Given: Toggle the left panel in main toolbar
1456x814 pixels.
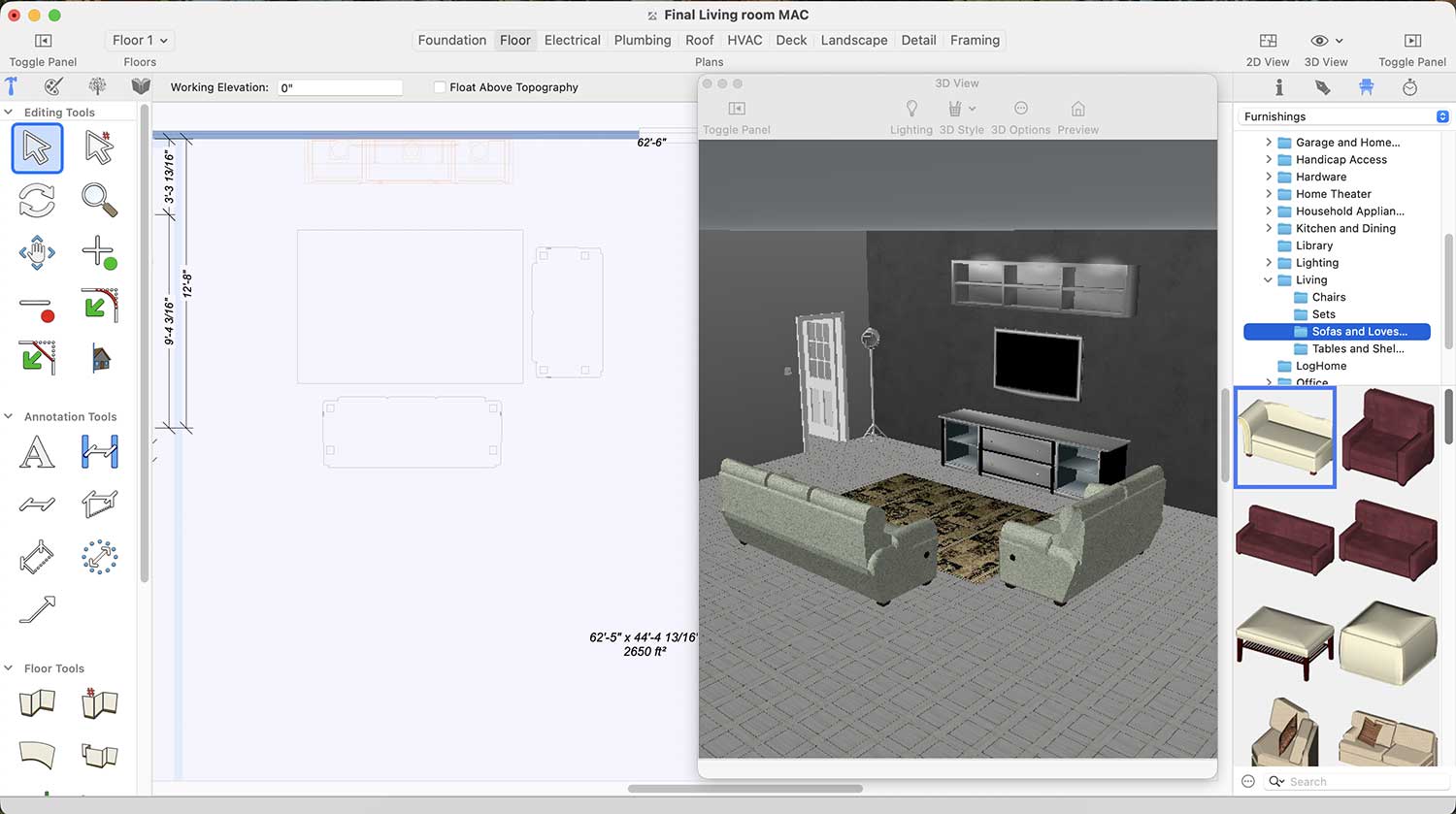Looking at the screenshot, I should 43,41.
